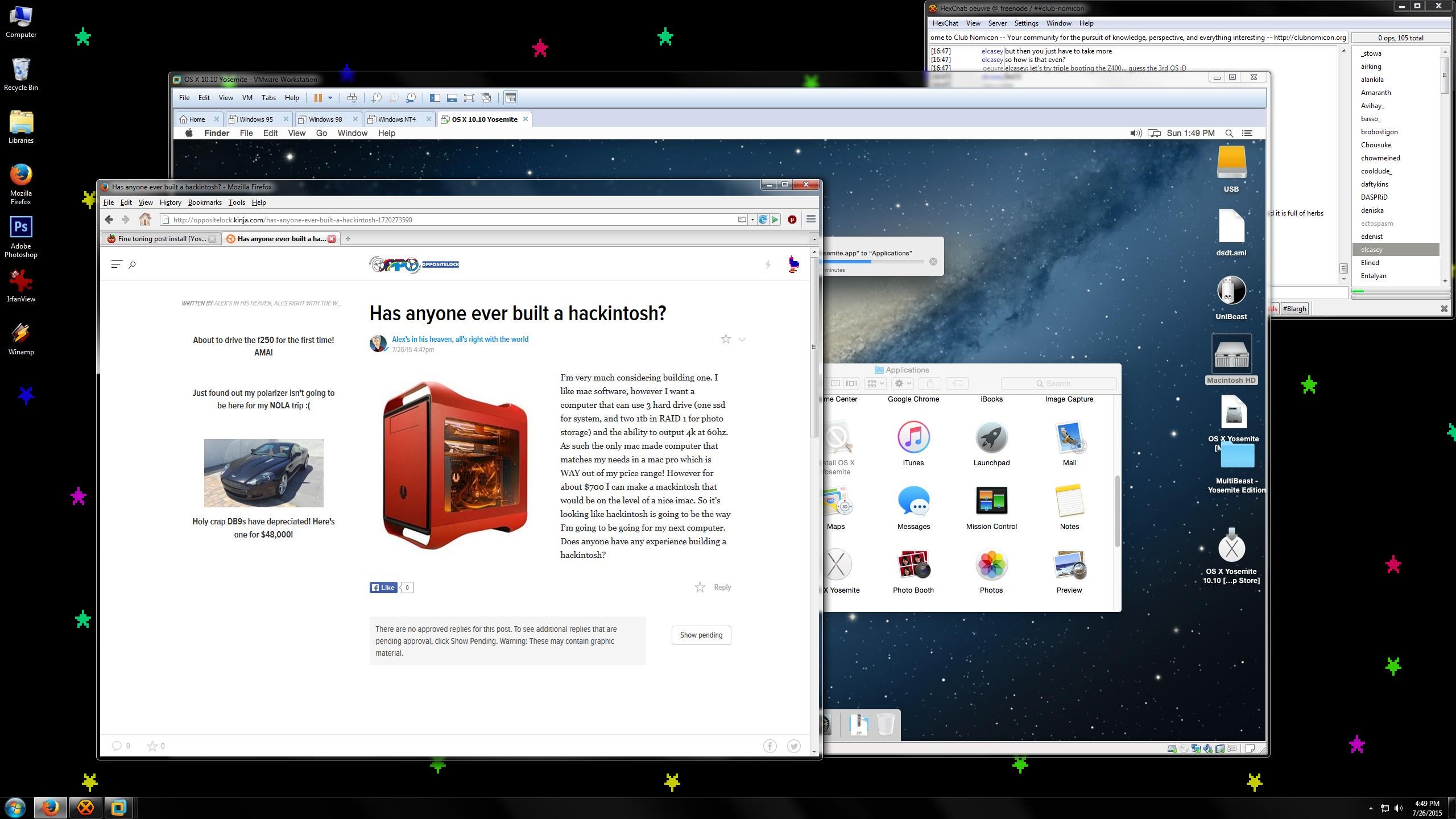Open OS X Notification Center icon

click(1247, 133)
